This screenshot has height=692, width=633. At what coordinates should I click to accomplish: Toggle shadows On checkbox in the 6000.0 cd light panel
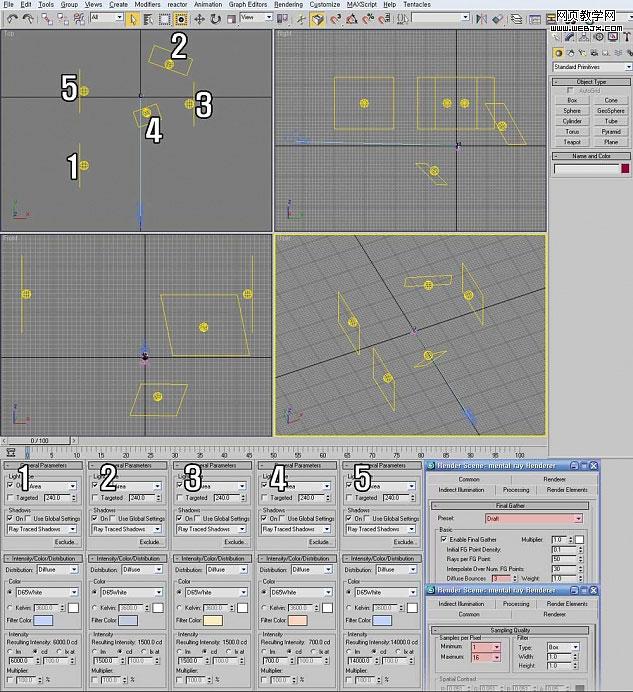tap(11, 519)
